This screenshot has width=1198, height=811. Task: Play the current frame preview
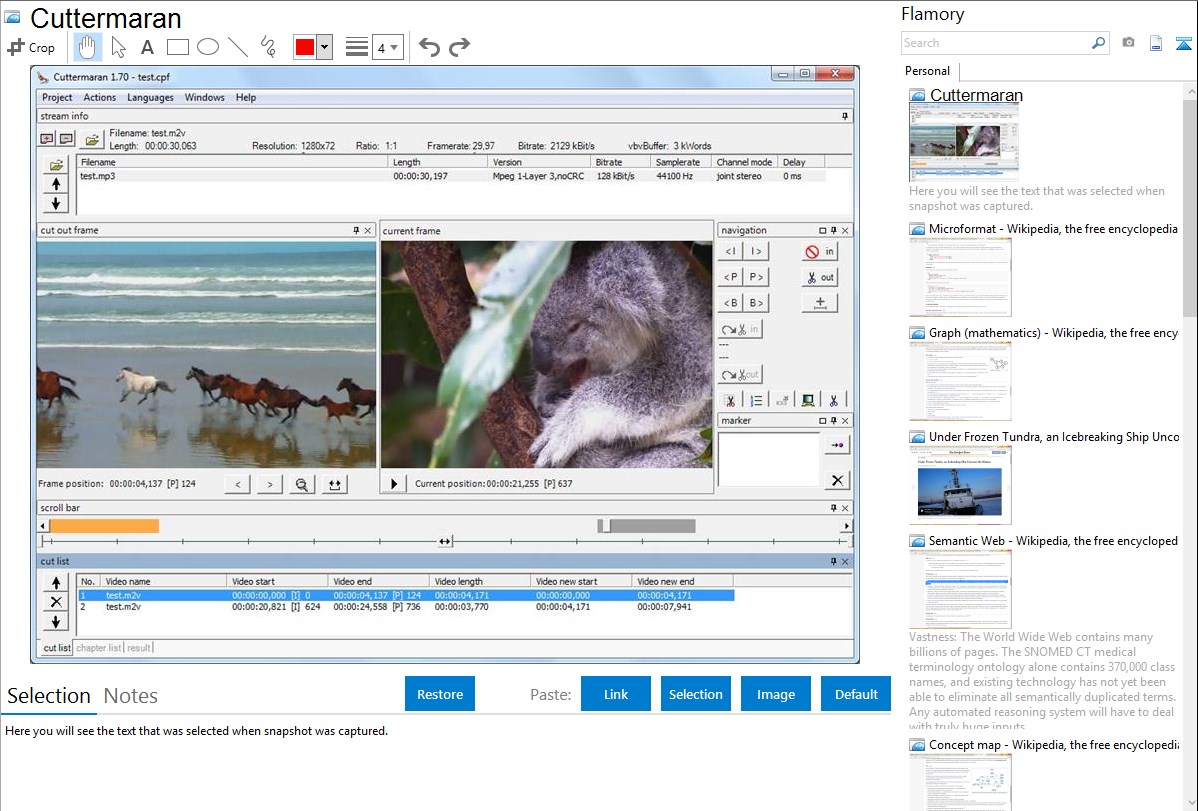pyautogui.click(x=393, y=483)
